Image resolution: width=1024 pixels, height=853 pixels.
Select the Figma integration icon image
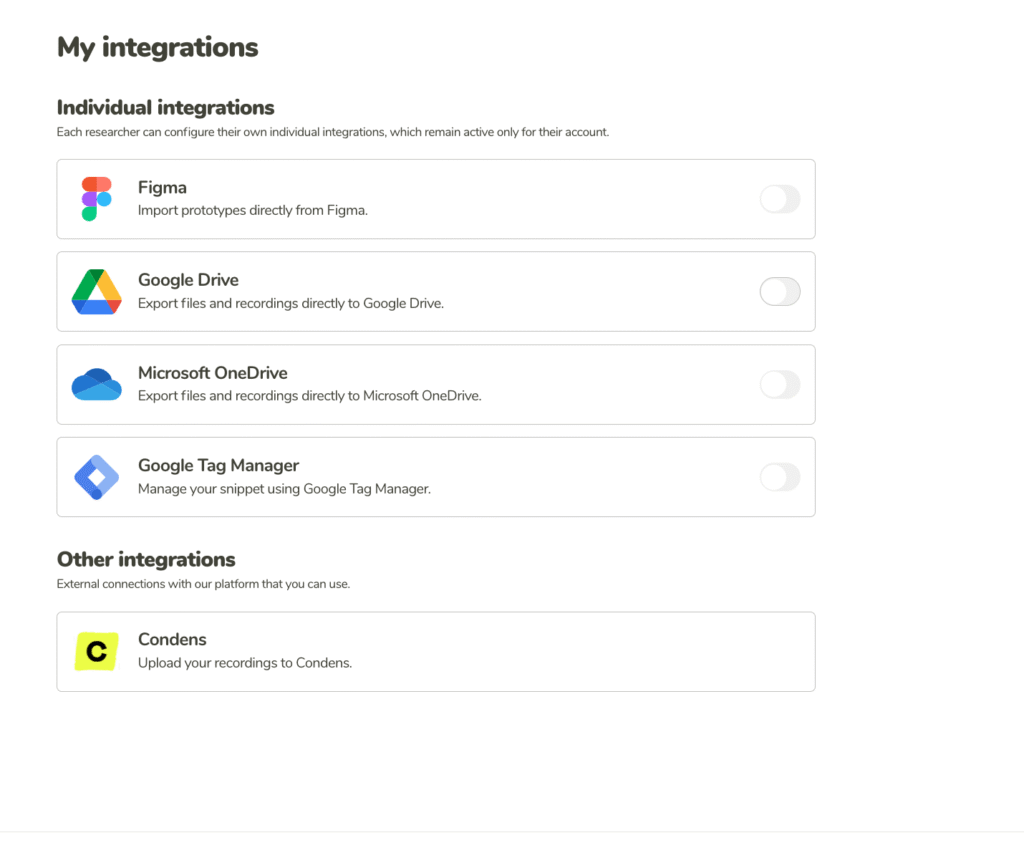pos(96,198)
